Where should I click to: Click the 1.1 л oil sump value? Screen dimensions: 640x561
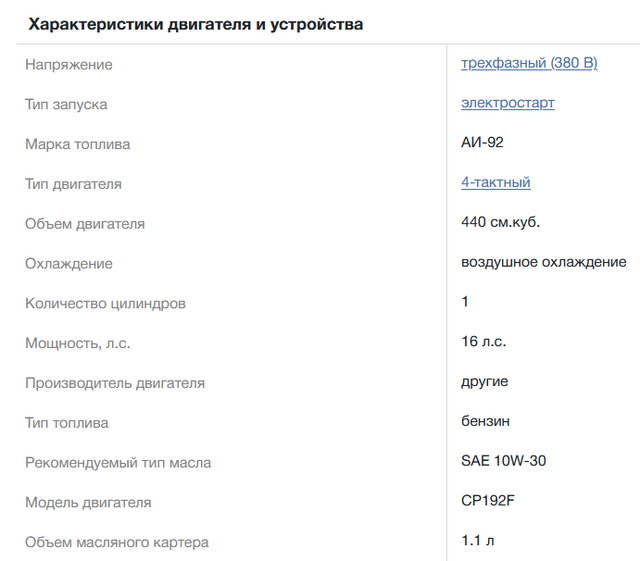(x=477, y=541)
